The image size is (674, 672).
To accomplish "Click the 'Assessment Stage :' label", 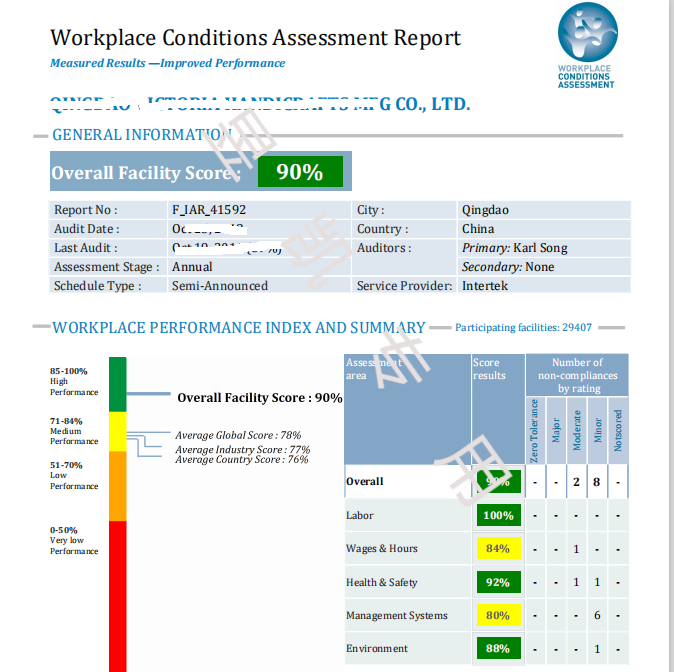I will (x=107, y=267).
